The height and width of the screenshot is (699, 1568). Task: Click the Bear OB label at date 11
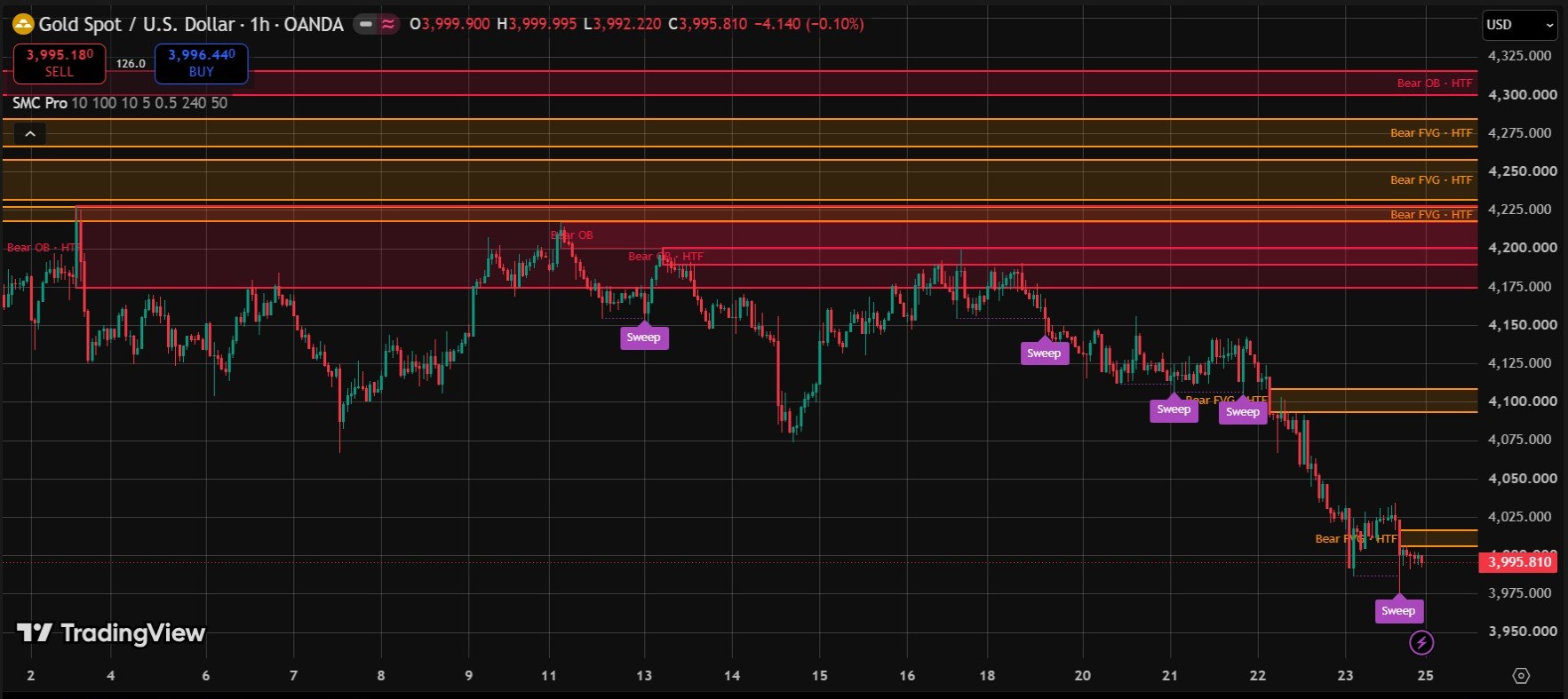(x=572, y=235)
